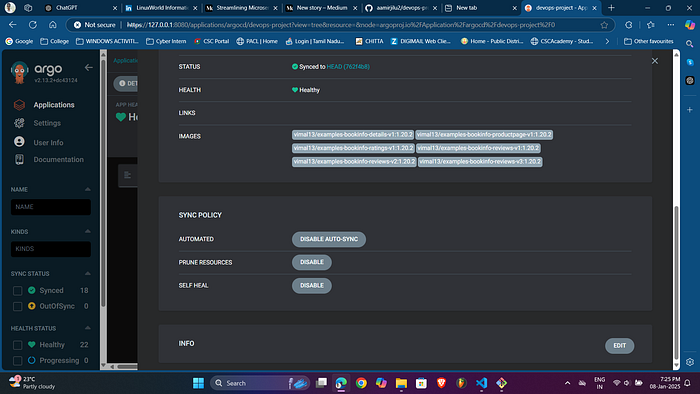Go back with browser back arrow
700x394 pixels.
12,25
